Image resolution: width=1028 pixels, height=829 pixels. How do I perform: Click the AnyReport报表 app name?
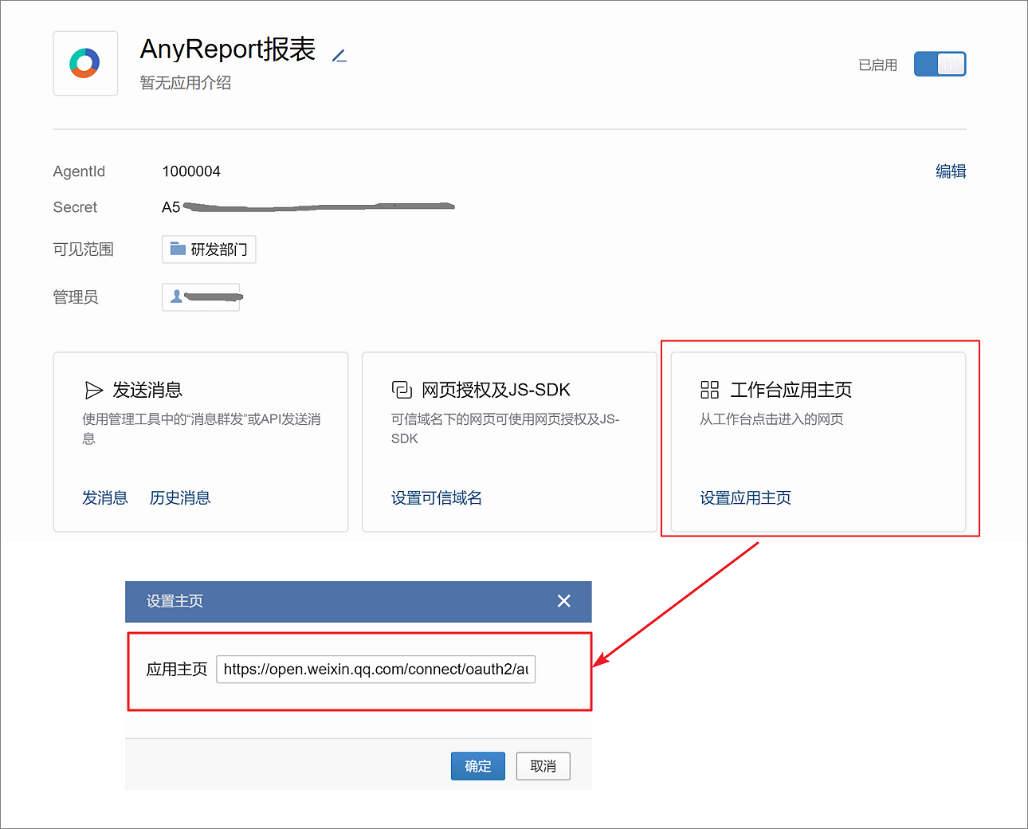227,49
